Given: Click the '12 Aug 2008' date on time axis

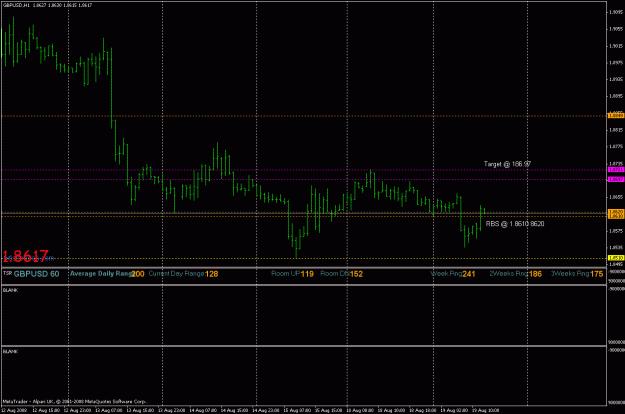Looking at the screenshot, I should [x=13, y=410].
